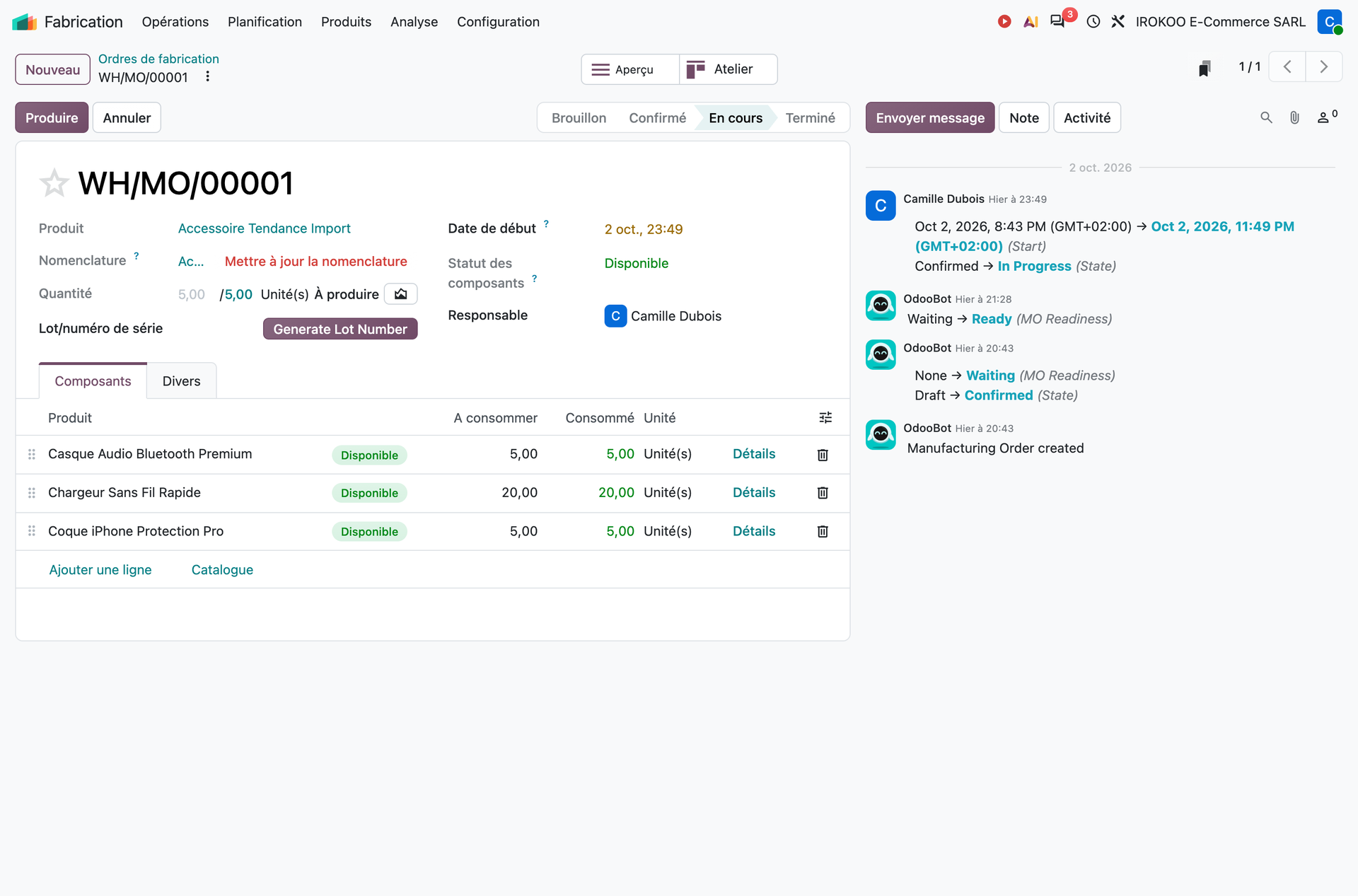Click the Fabrication app logo icon
The width and height of the screenshot is (1358, 896).
coord(25,22)
